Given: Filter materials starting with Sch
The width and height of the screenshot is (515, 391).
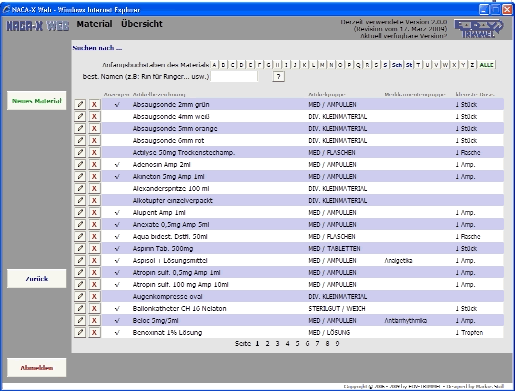Looking at the screenshot, I should point(397,65).
